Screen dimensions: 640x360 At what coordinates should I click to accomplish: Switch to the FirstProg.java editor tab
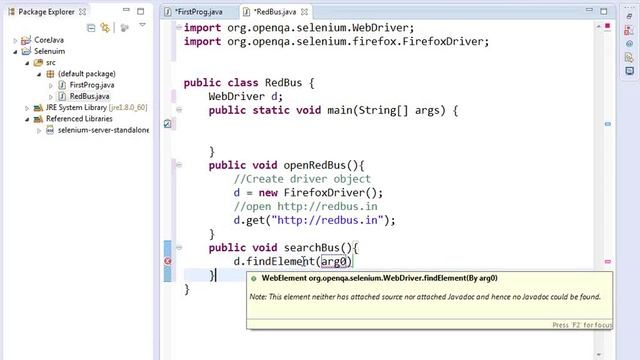pyautogui.click(x=198, y=12)
